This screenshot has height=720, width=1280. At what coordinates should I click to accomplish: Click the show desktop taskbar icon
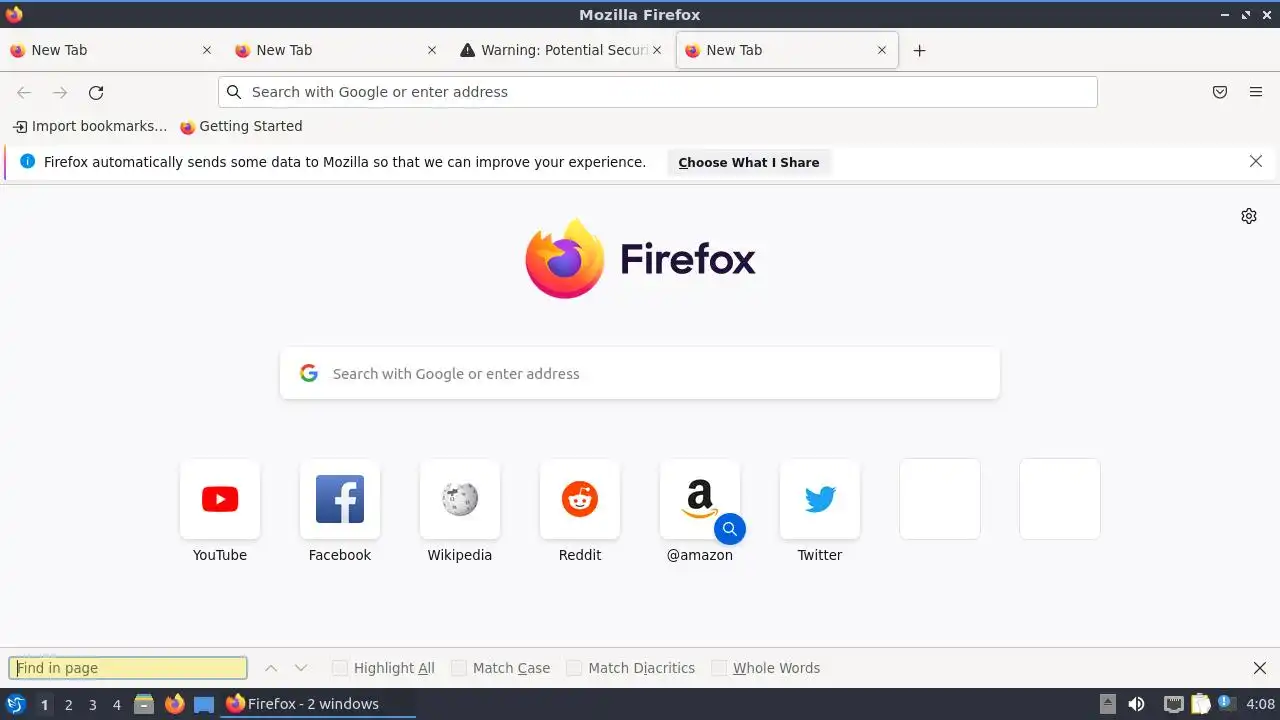[204, 704]
